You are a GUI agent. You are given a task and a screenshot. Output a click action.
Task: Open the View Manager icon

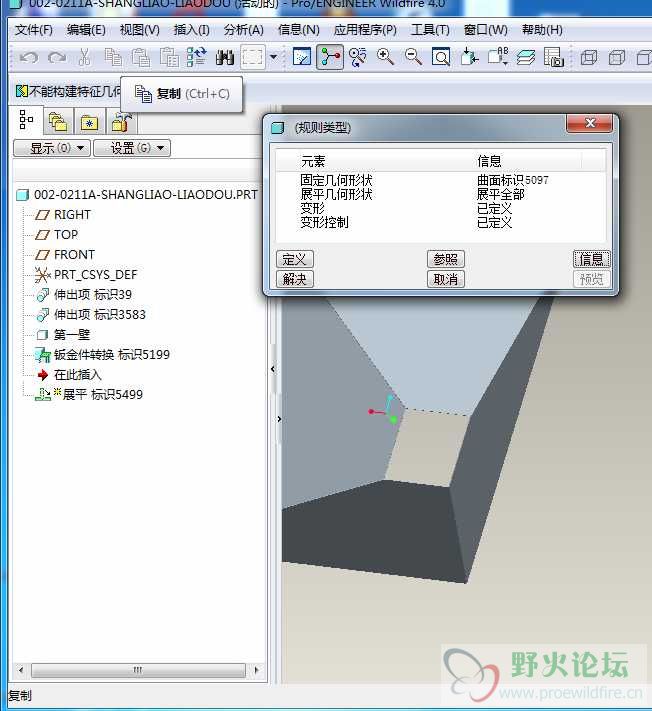[554, 57]
